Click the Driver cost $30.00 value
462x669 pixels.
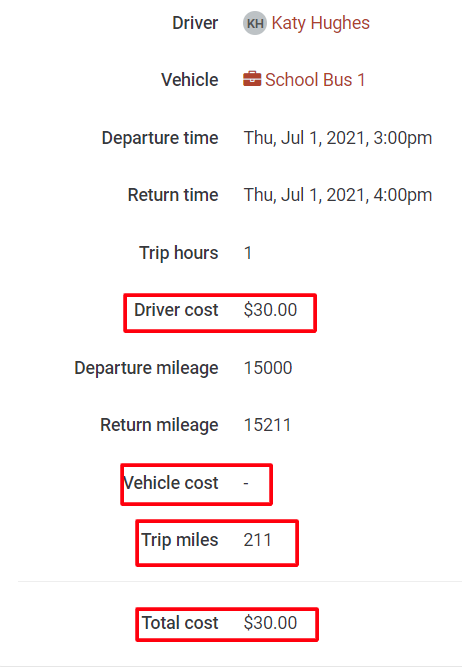270,310
